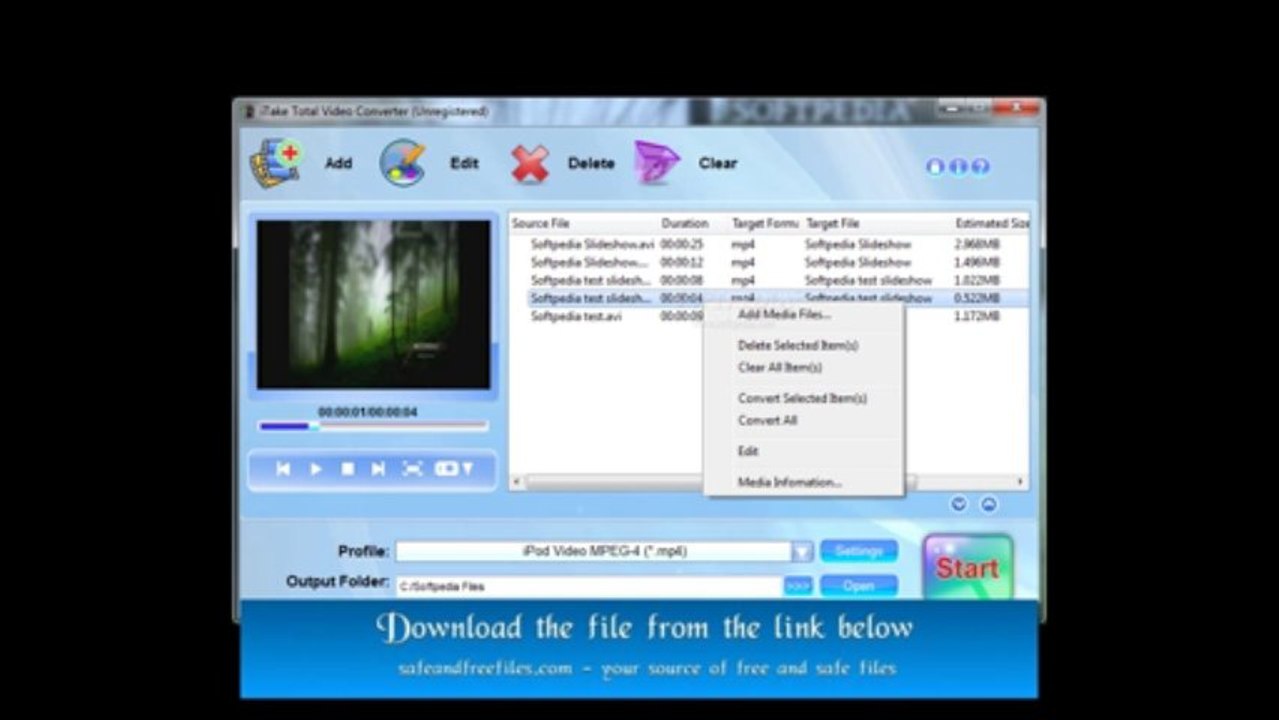Click the 1.022MB size cell
The width and height of the screenshot is (1279, 720).
click(977, 280)
